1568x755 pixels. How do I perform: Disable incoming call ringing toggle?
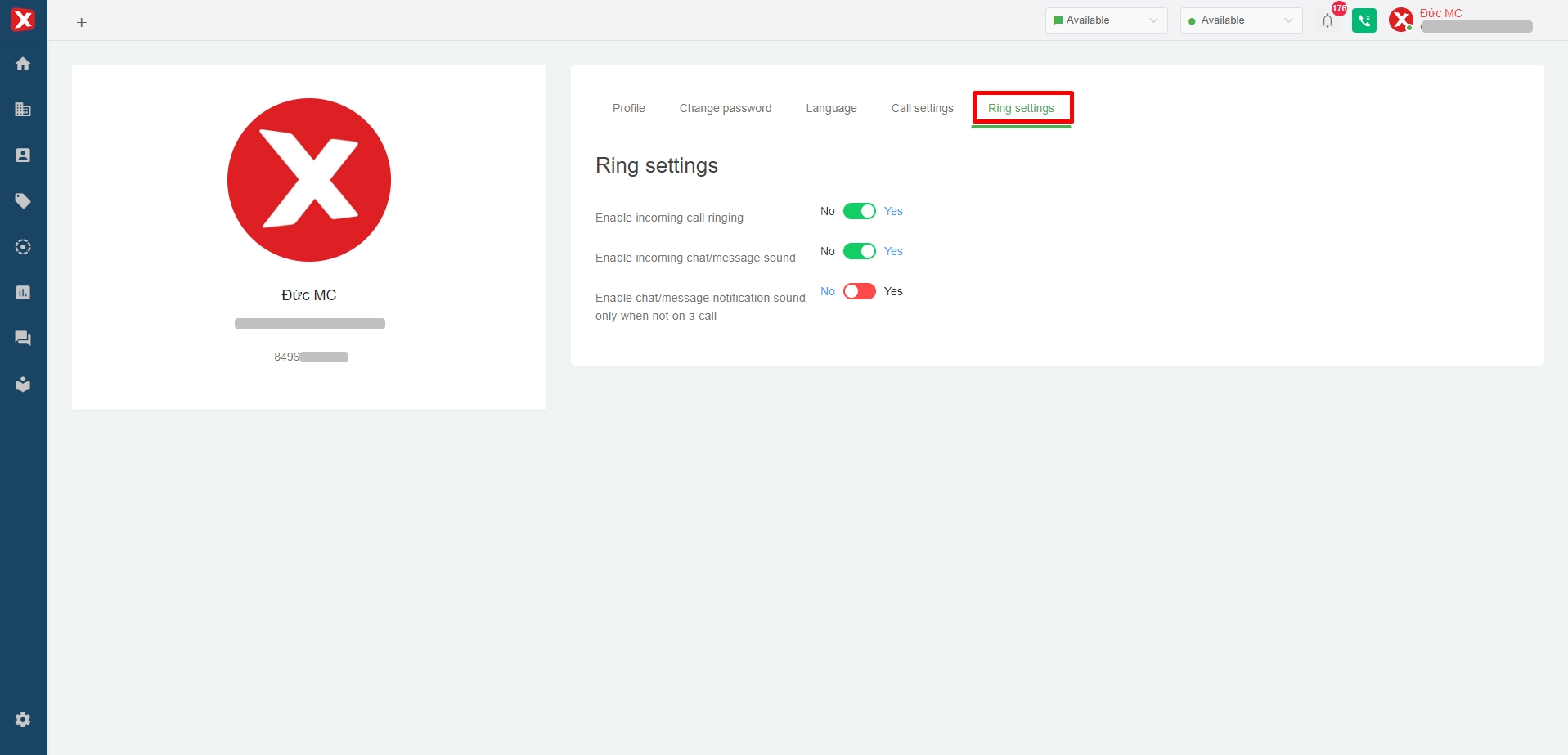coord(859,211)
